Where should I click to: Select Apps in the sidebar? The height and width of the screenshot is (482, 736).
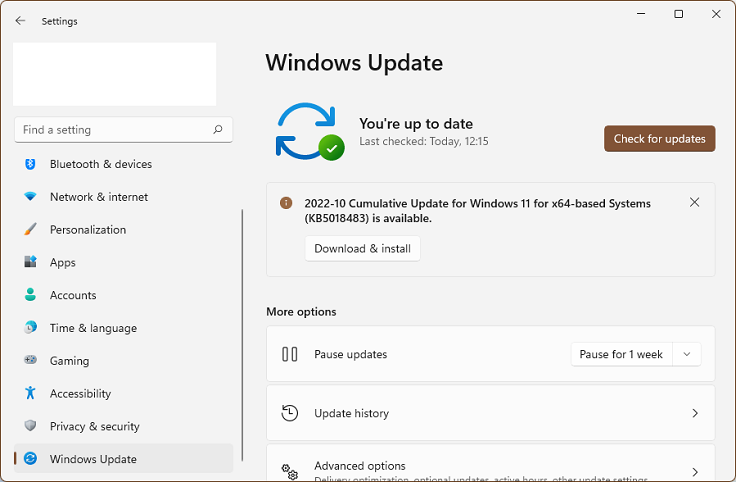tap(123, 262)
